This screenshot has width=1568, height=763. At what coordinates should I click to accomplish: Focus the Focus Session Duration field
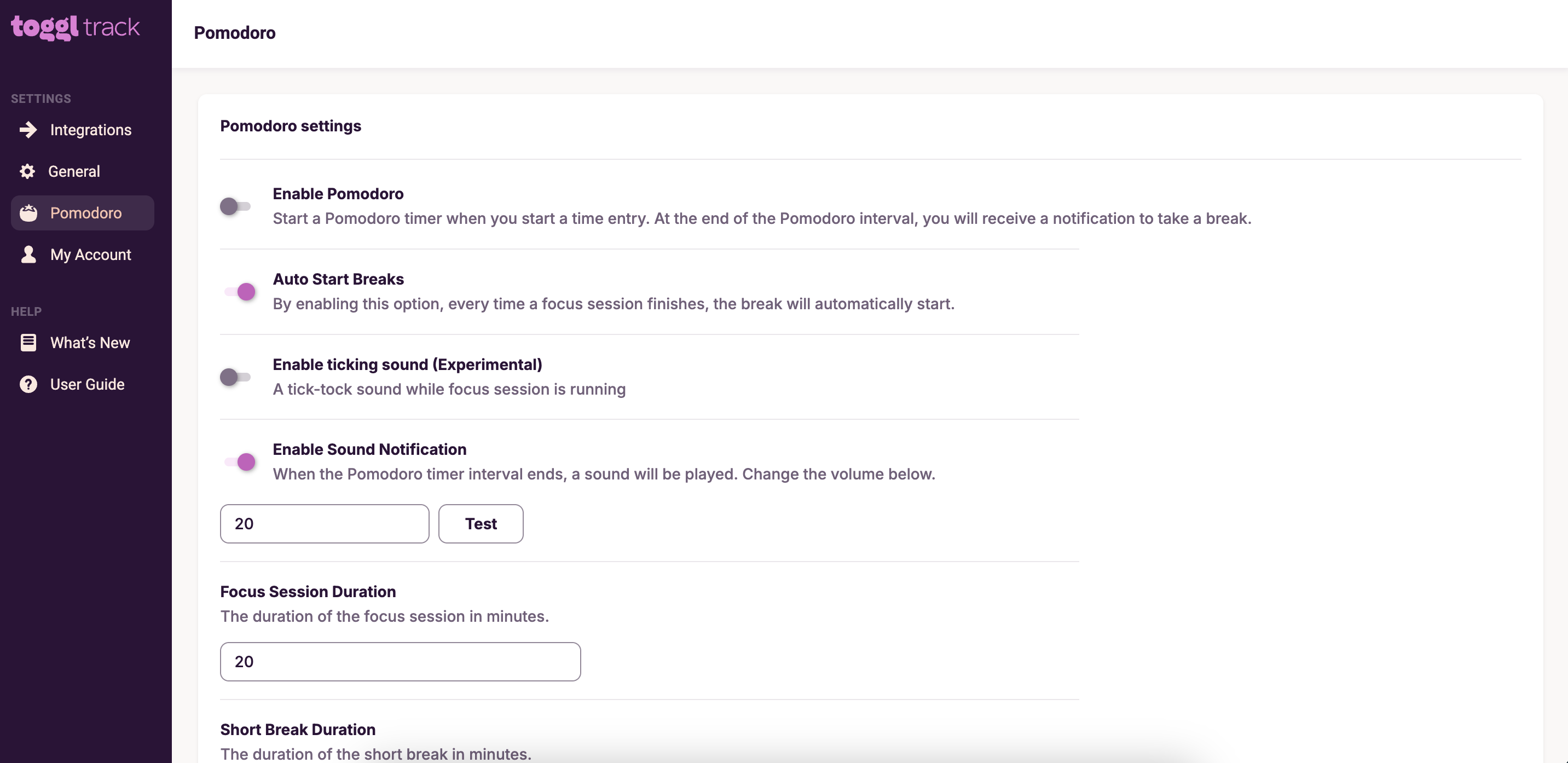click(400, 661)
